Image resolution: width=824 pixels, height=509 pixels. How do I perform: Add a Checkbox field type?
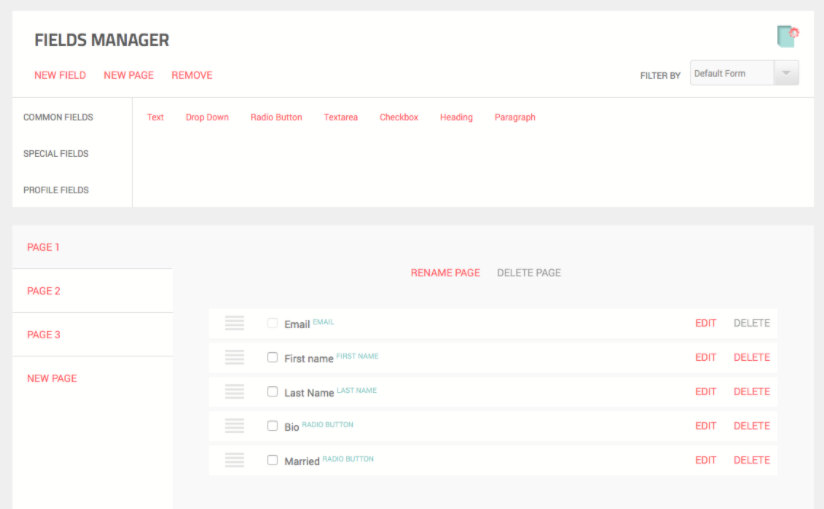[399, 117]
